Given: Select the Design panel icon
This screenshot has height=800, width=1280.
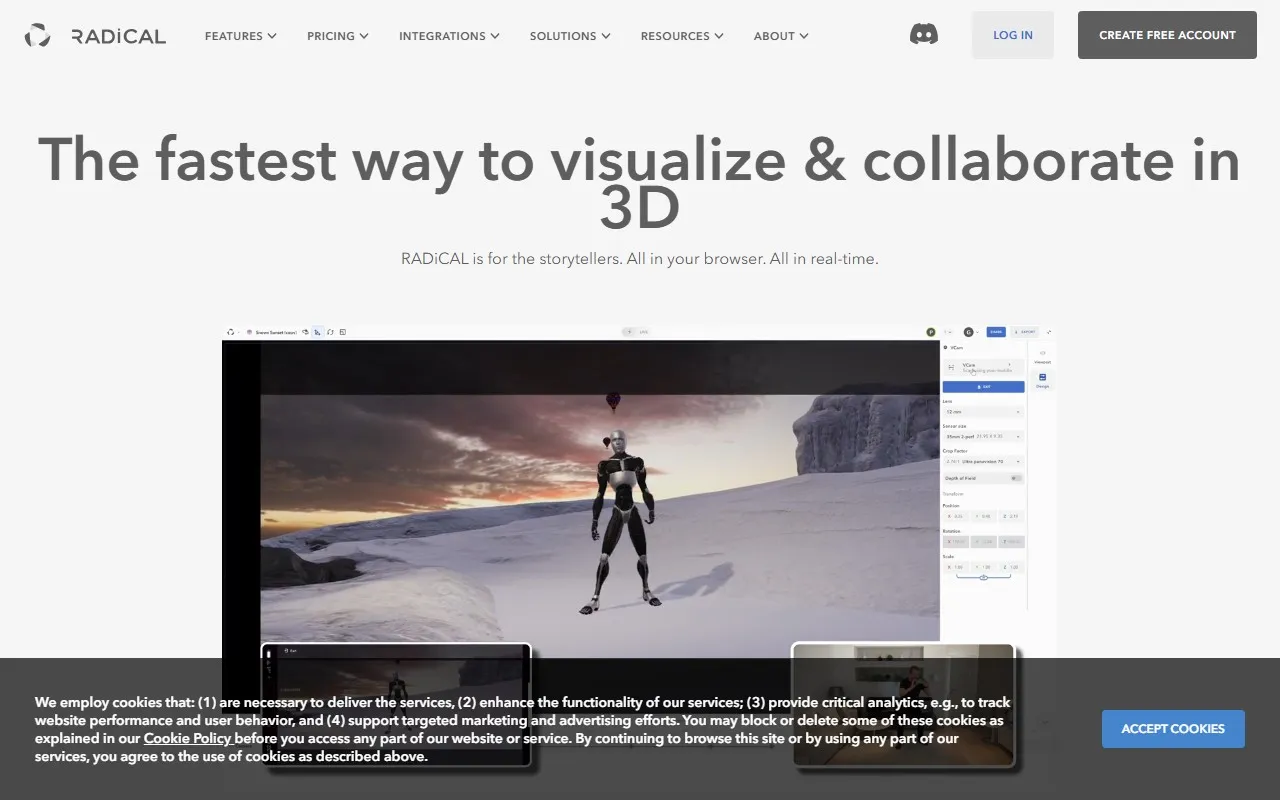Looking at the screenshot, I should pyautogui.click(x=1042, y=380).
